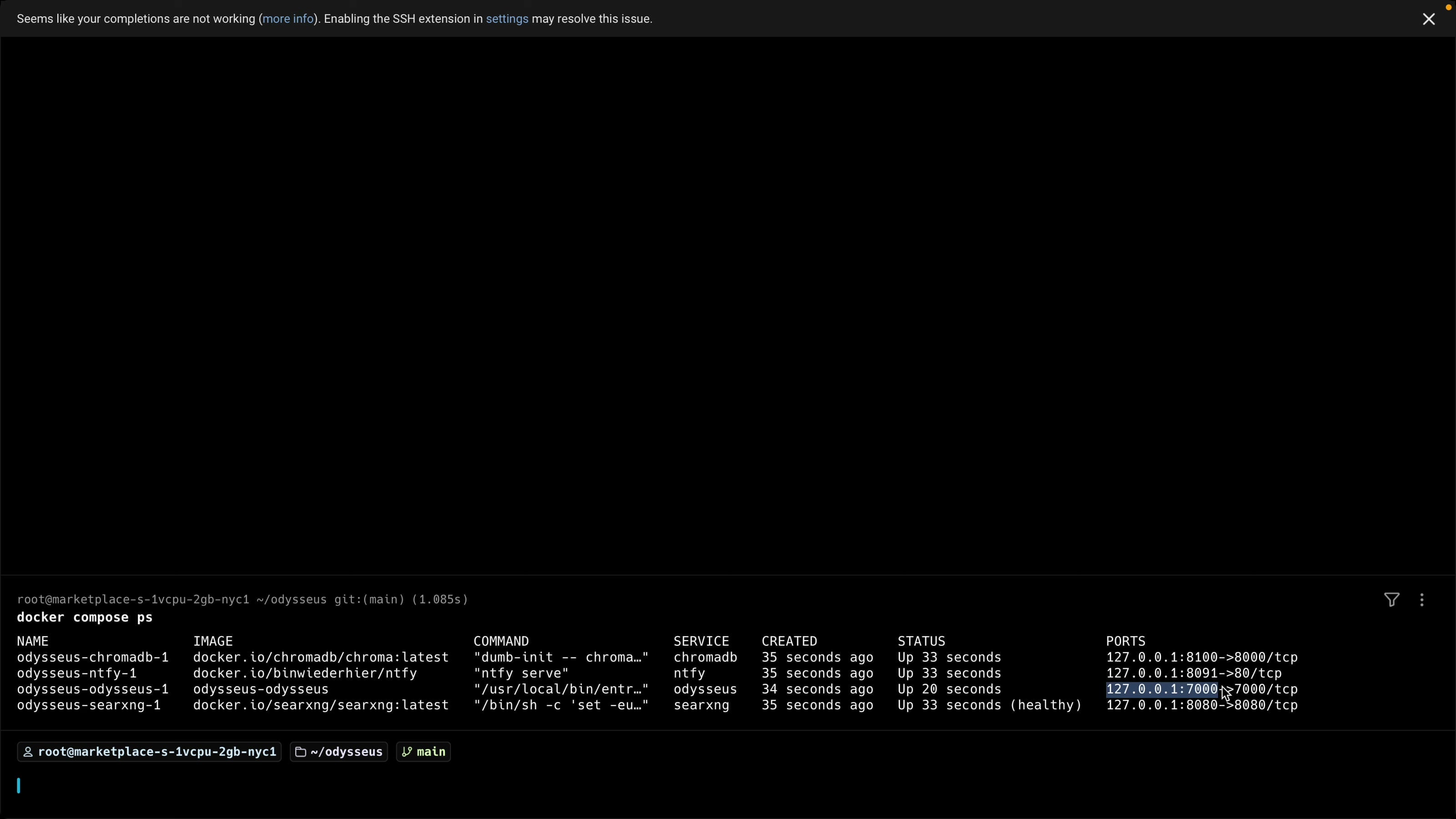Click the ntfy service cell
This screenshot has width=1456, height=819.
(x=690, y=673)
